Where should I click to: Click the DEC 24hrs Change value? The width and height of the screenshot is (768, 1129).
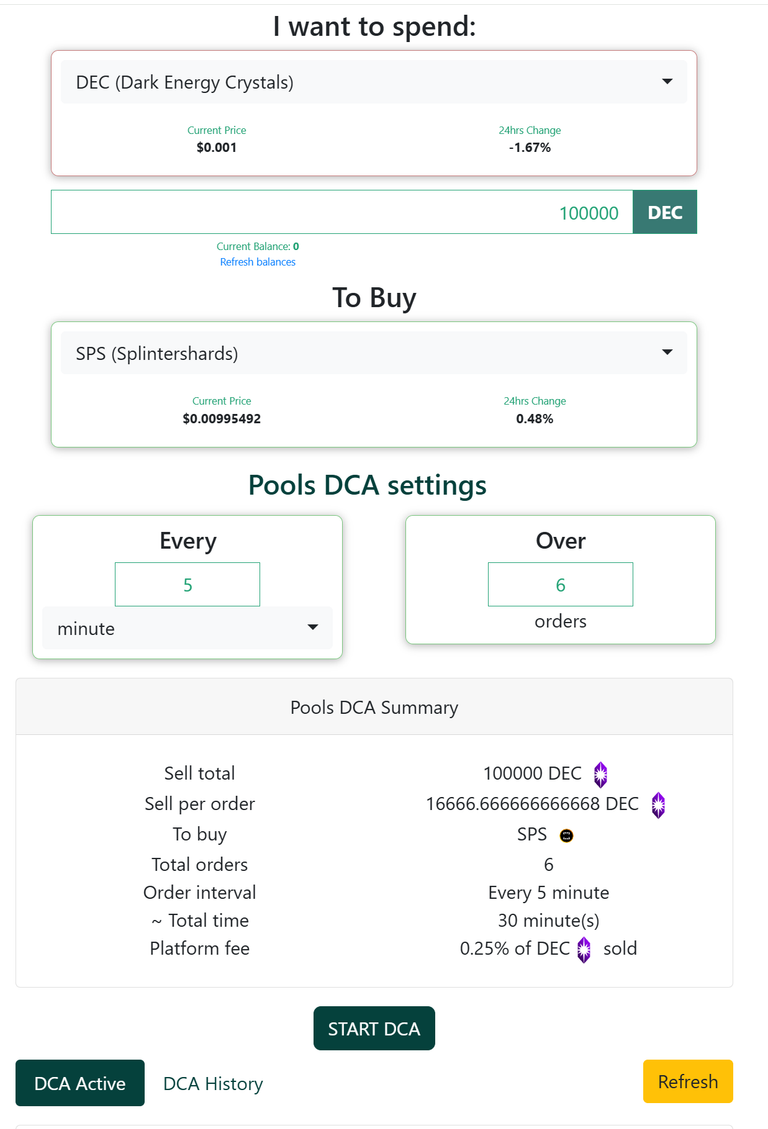coord(530,148)
